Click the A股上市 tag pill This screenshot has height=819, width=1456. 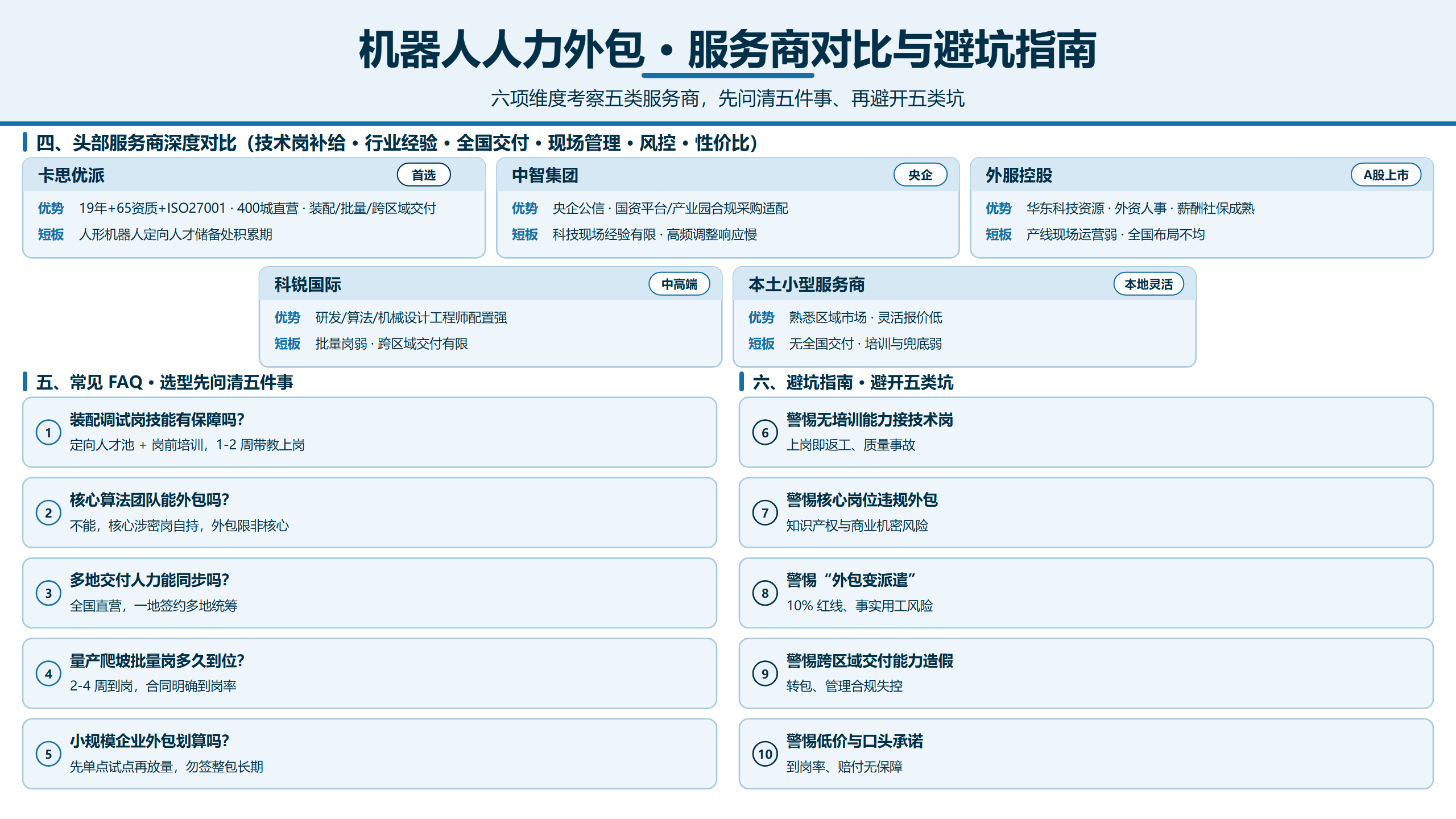(x=1386, y=175)
